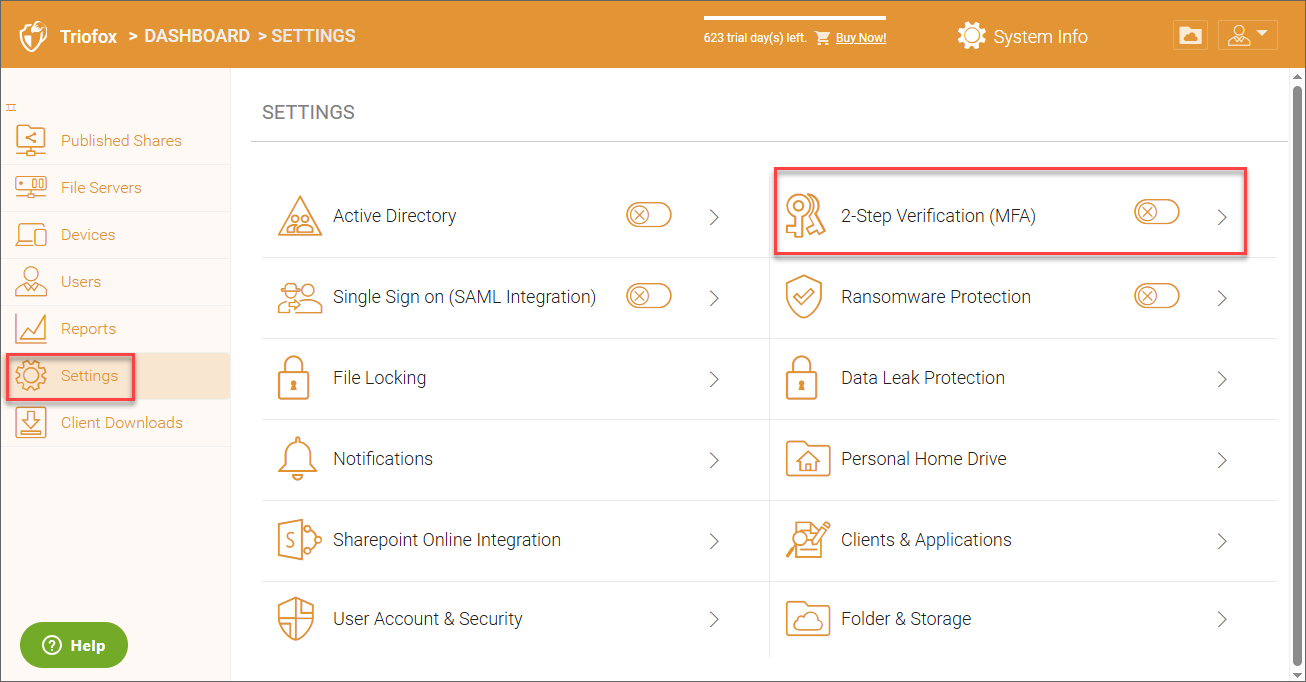Expand Clients & Applications chevron
Viewport: 1306px width, 682px height.
tap(1222, 541)
